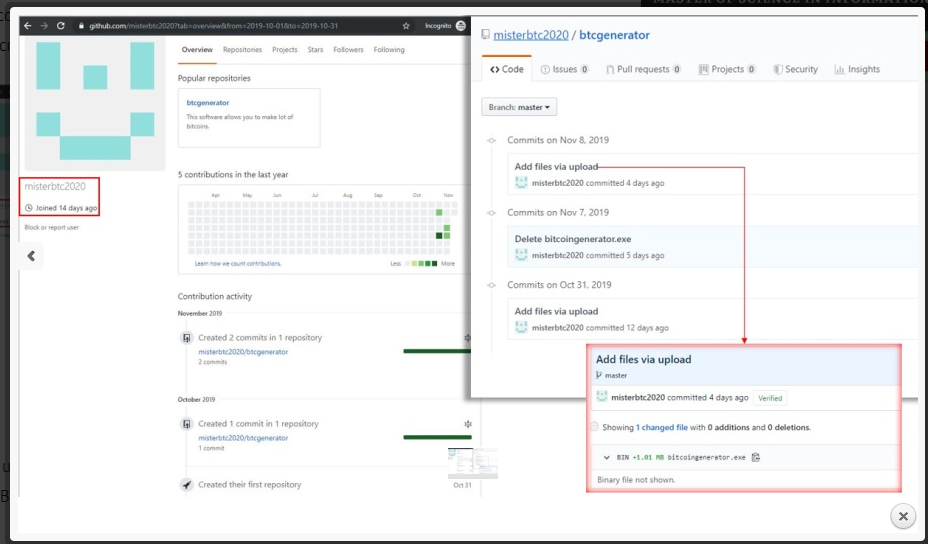This screenshot has height=544, width=928.
Task: Click the copy path icon beside bitcoingenerator.exe
Action: 756,457
